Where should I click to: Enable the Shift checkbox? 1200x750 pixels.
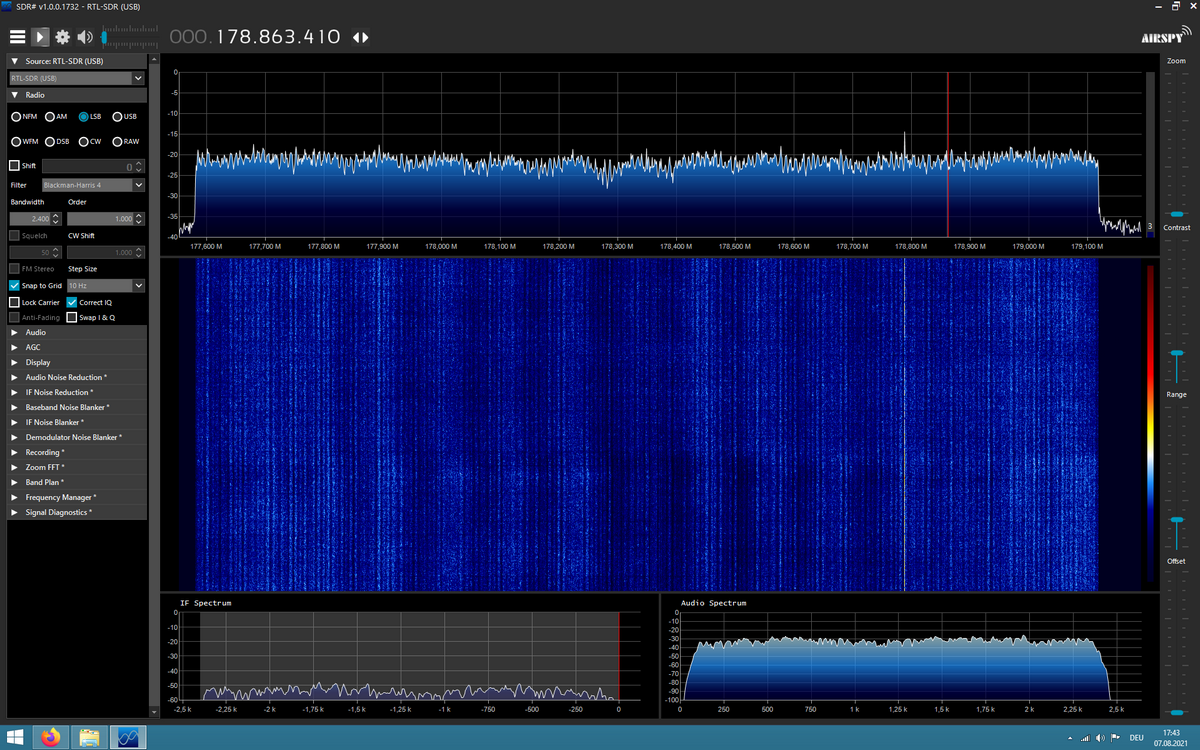[14, 165]
